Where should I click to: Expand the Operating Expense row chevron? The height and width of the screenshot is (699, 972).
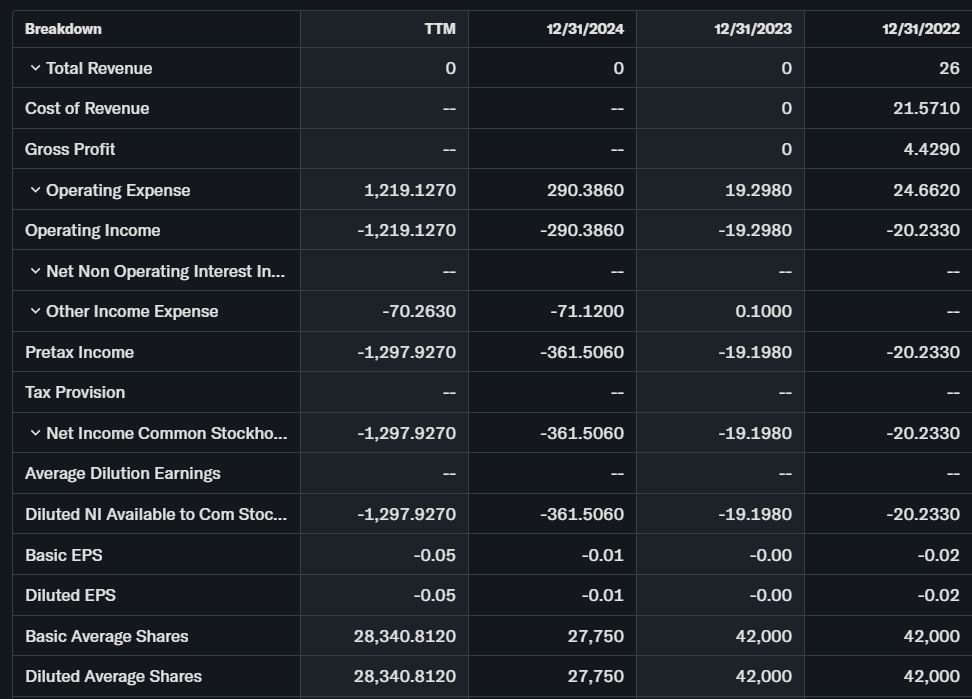click(x=35, y=190)
